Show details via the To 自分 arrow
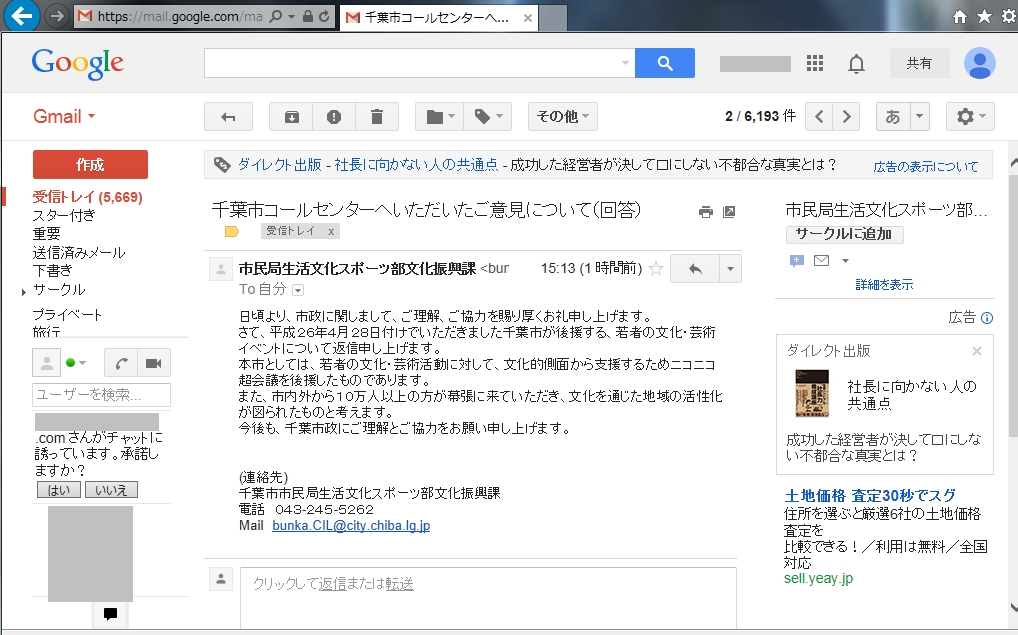 tap(298, 290)
